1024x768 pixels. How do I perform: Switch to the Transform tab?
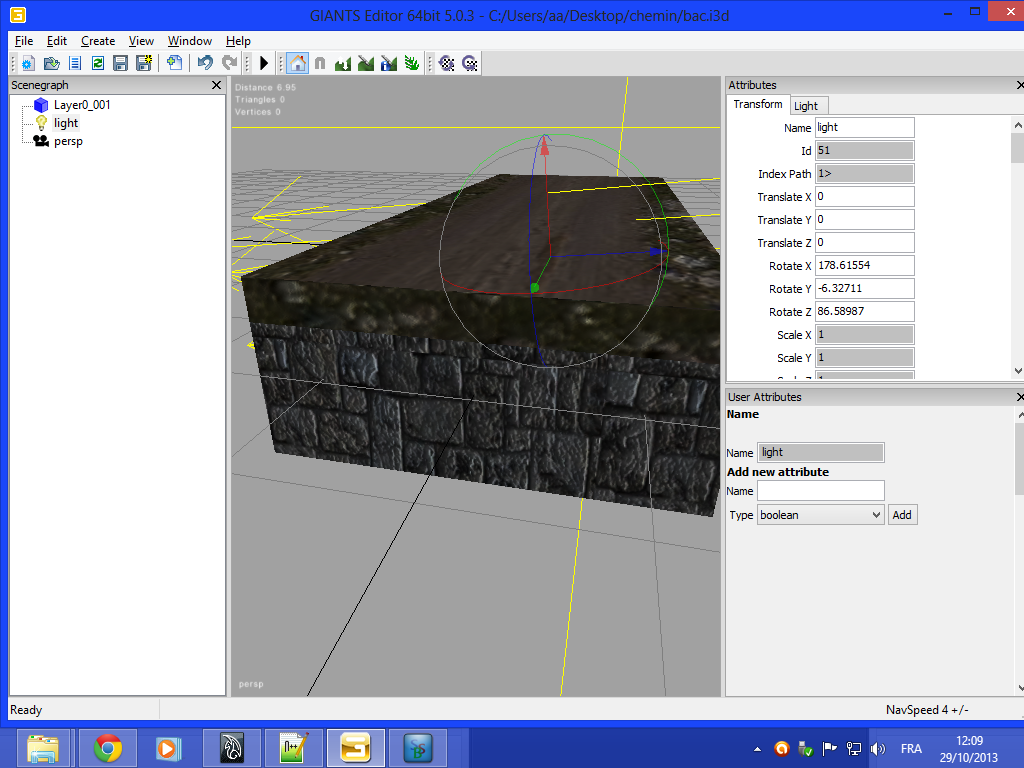coord(758,104)
